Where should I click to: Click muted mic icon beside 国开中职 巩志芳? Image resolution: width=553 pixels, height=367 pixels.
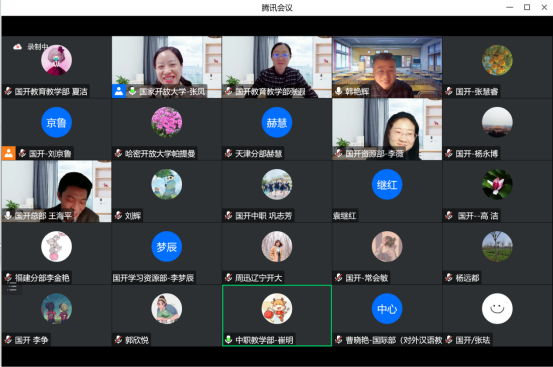228,215
